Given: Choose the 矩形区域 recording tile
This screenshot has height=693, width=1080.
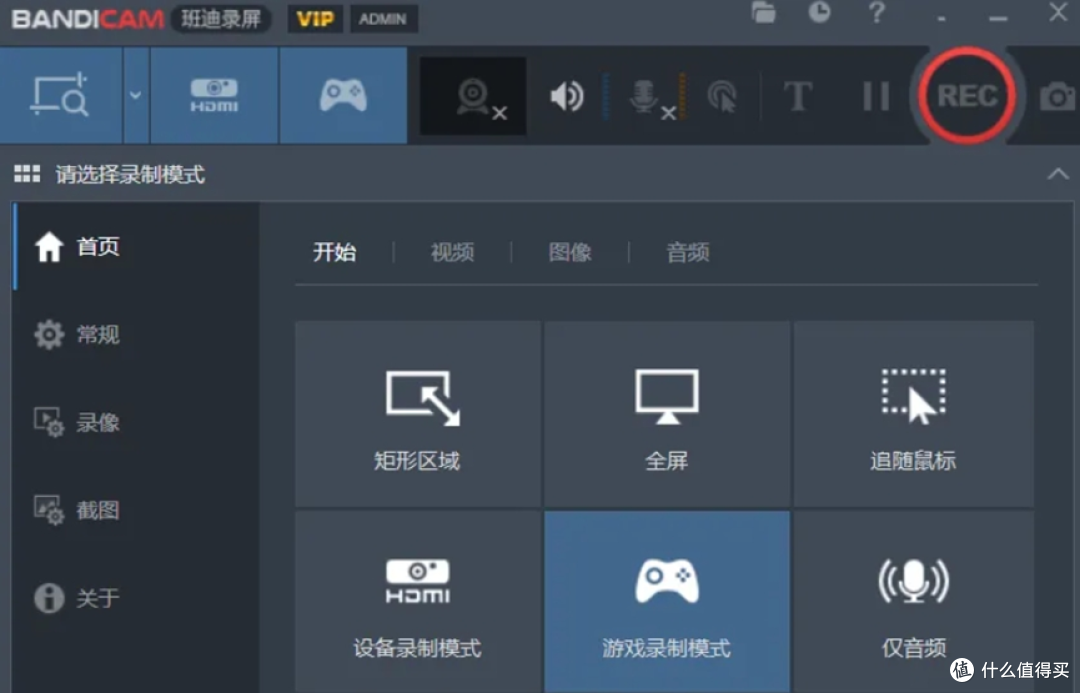Looking at the screenshot, I should point(418,413).
